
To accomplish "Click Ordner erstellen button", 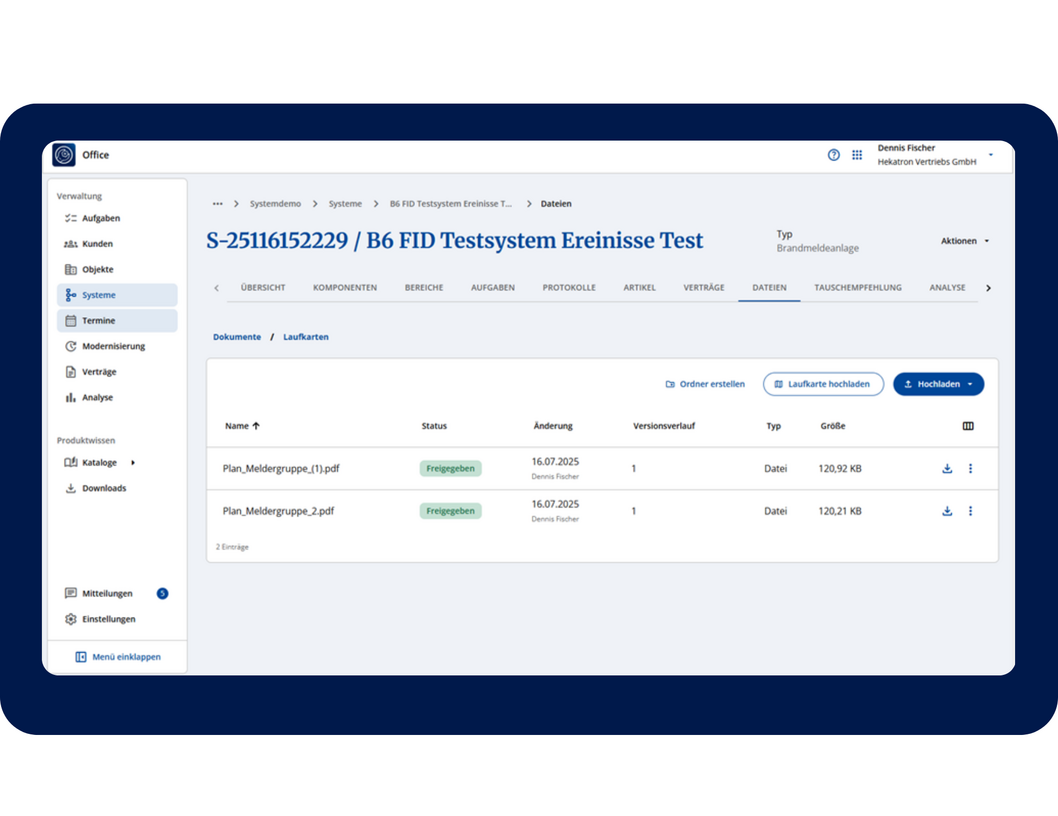I will coord(705,384).
